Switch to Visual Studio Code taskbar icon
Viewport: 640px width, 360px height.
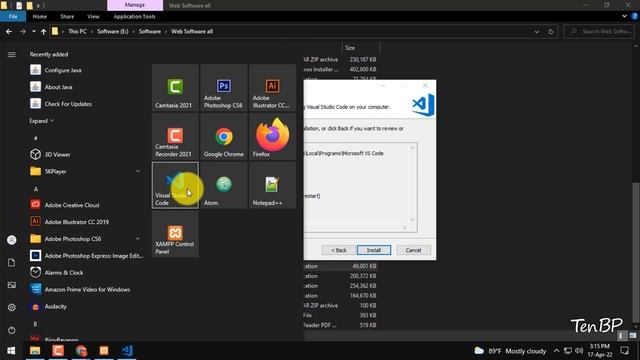[127, 351]
